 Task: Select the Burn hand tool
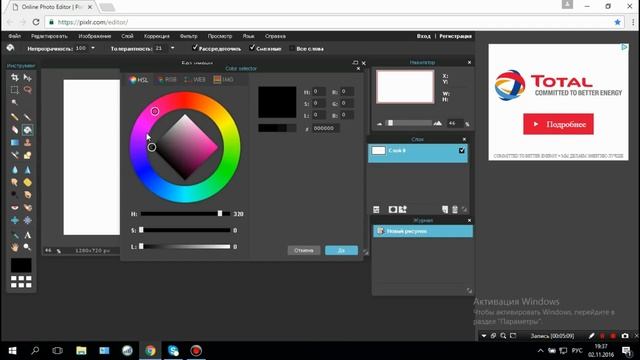coord(27,195)
